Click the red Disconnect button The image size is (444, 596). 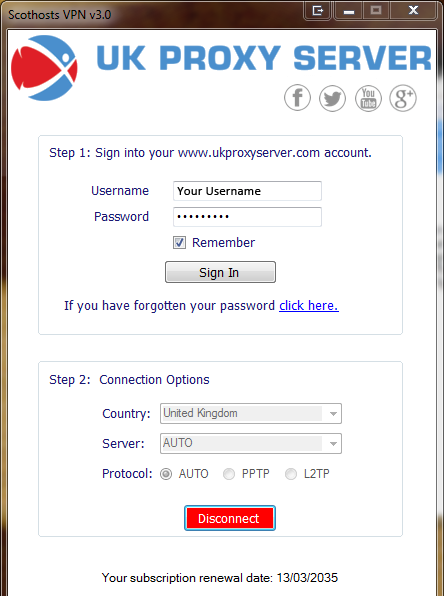pyautogui.click(x=230, y=518)
